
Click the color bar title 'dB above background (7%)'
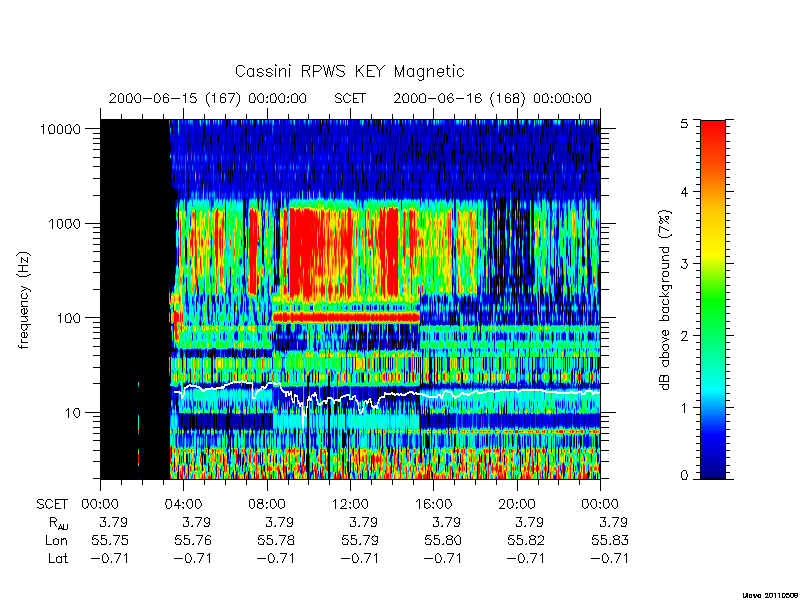(x=666, y=300)
